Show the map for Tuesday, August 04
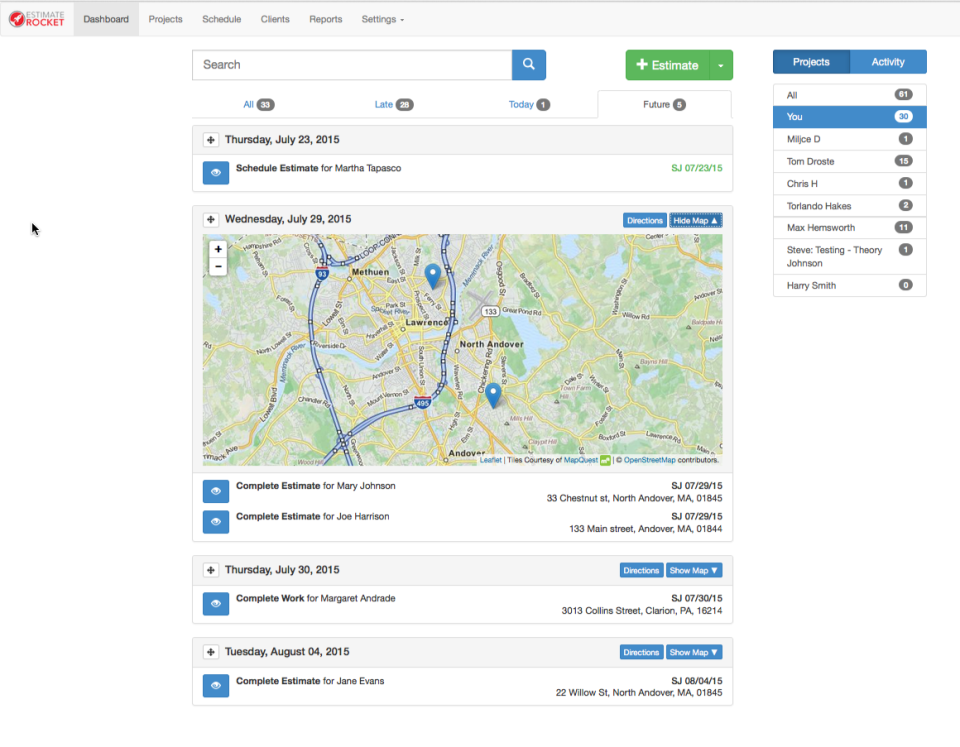This screenshot has width=960, height=747. (x=693, y=652)
